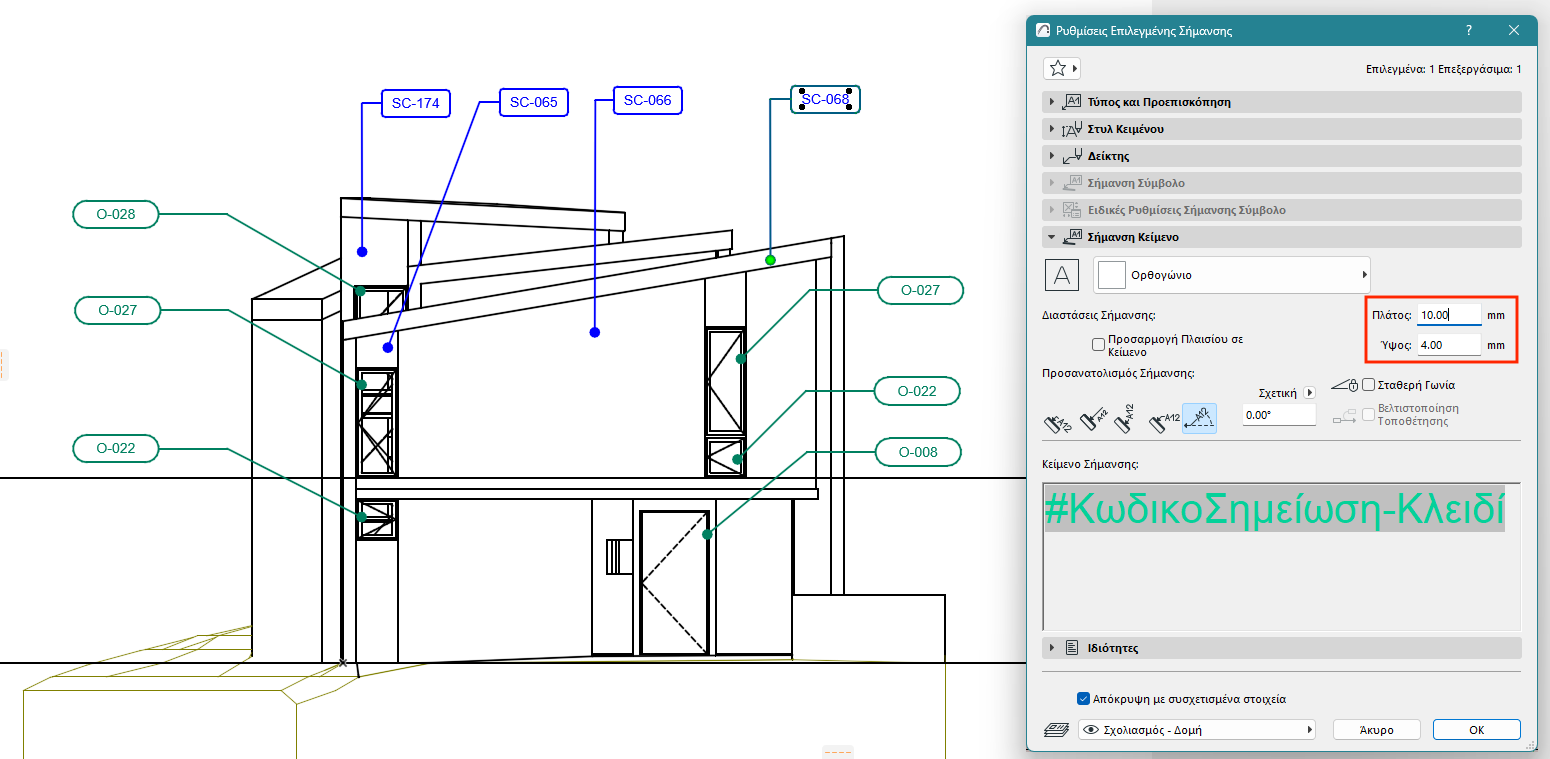1550x759 pixels.
Task: Select second label orientation icon
Action: pos(1094,421)
